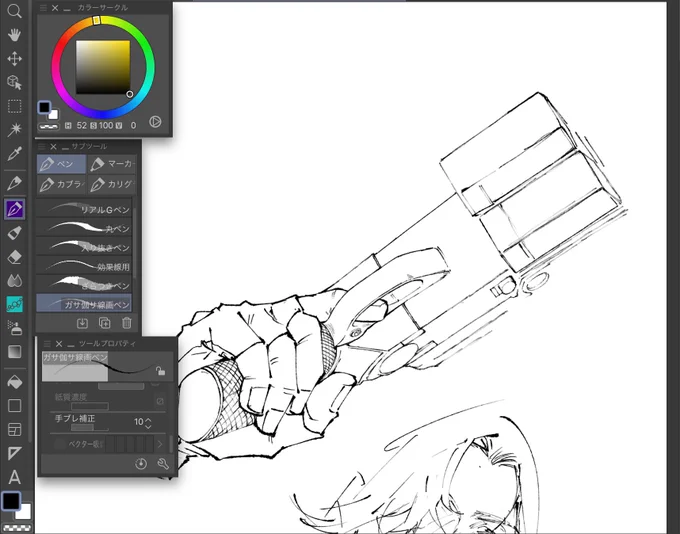Screen dimensions: 680x534
Task: Click black main color at toolbar bottom
Action: 11,501
